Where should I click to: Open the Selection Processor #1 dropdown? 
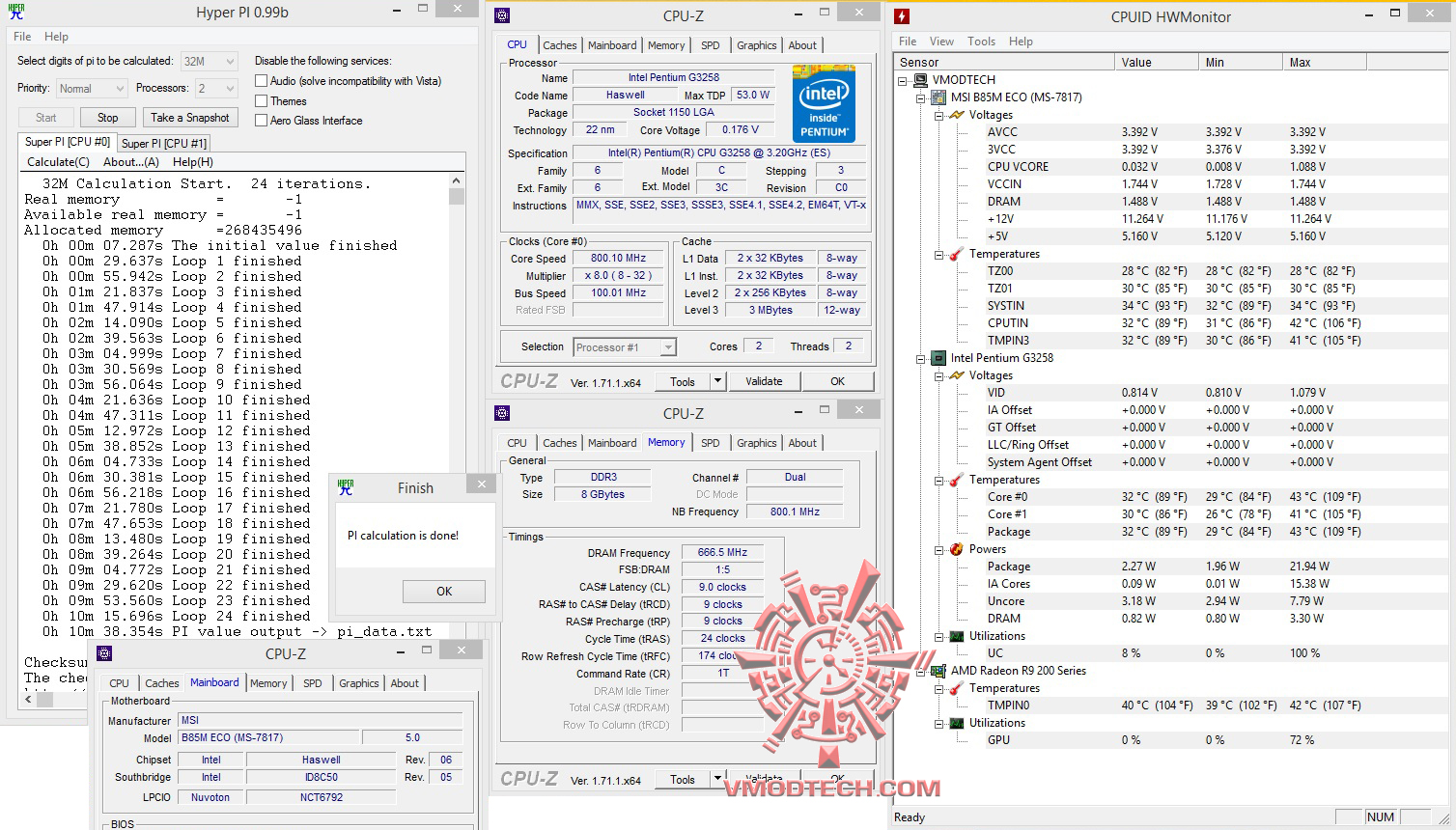(x=624, y=347)
